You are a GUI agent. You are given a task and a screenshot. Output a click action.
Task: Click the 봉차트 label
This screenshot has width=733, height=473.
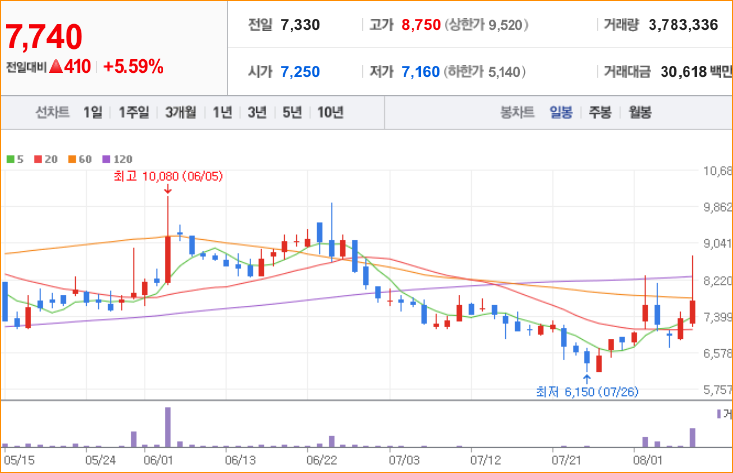pyautogui.click(x=517, y=112)
